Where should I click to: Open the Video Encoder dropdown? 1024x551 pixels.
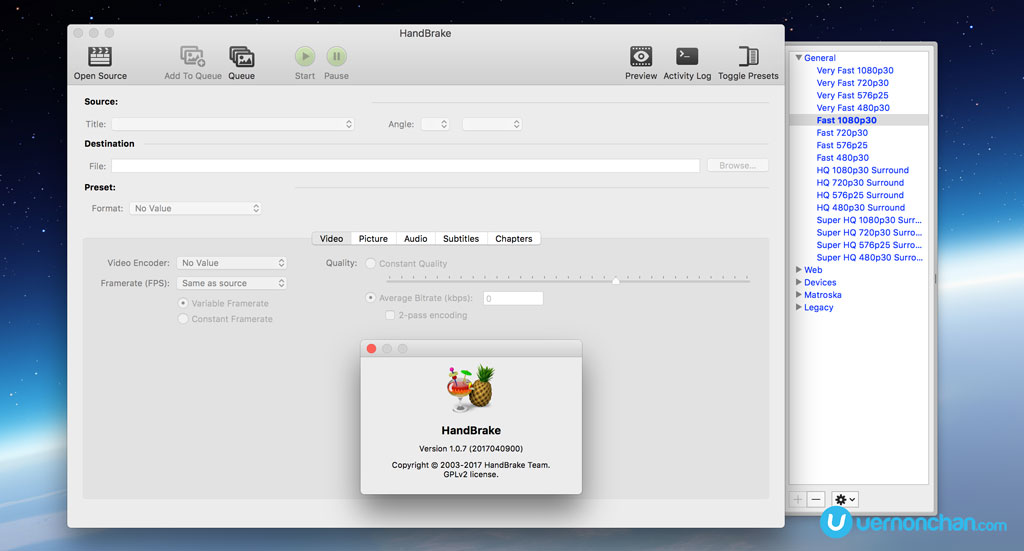pyautogui.click(x=232, y=262)
